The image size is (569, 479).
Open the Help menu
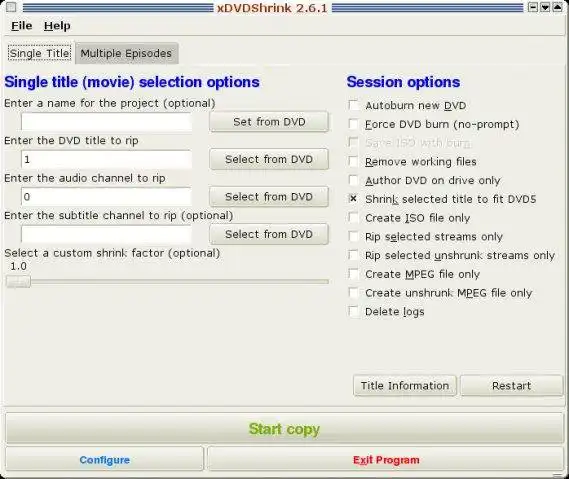(x=57, y=26)
